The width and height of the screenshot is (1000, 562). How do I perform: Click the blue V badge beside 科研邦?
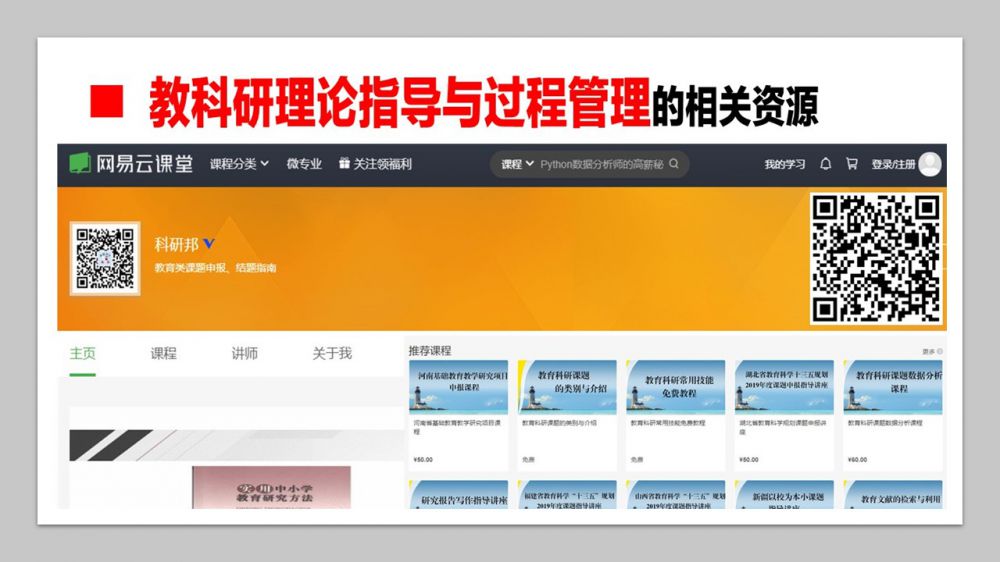209,243
